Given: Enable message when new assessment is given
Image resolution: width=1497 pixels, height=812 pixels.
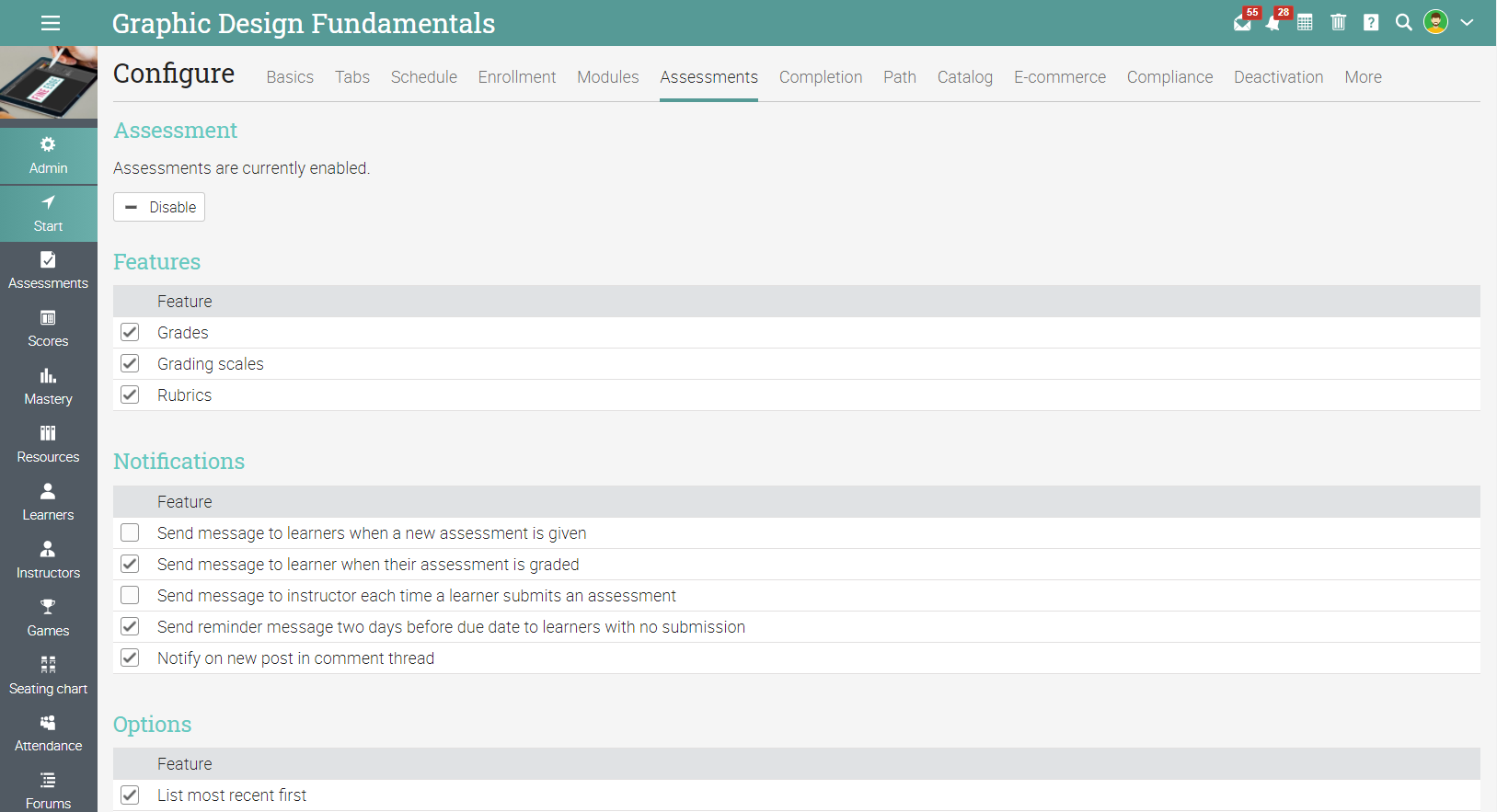Looking at the screenshot, I should tap(130, 533).
